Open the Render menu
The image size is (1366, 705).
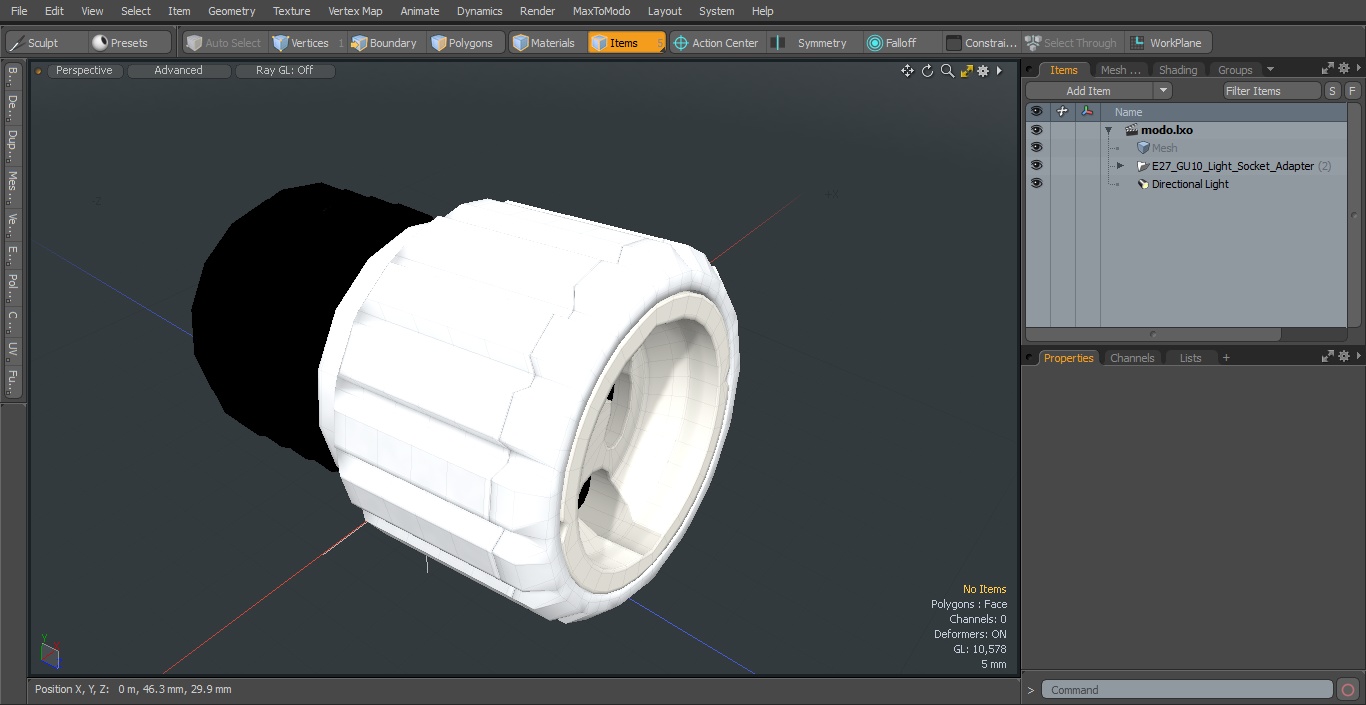(537, 11)
